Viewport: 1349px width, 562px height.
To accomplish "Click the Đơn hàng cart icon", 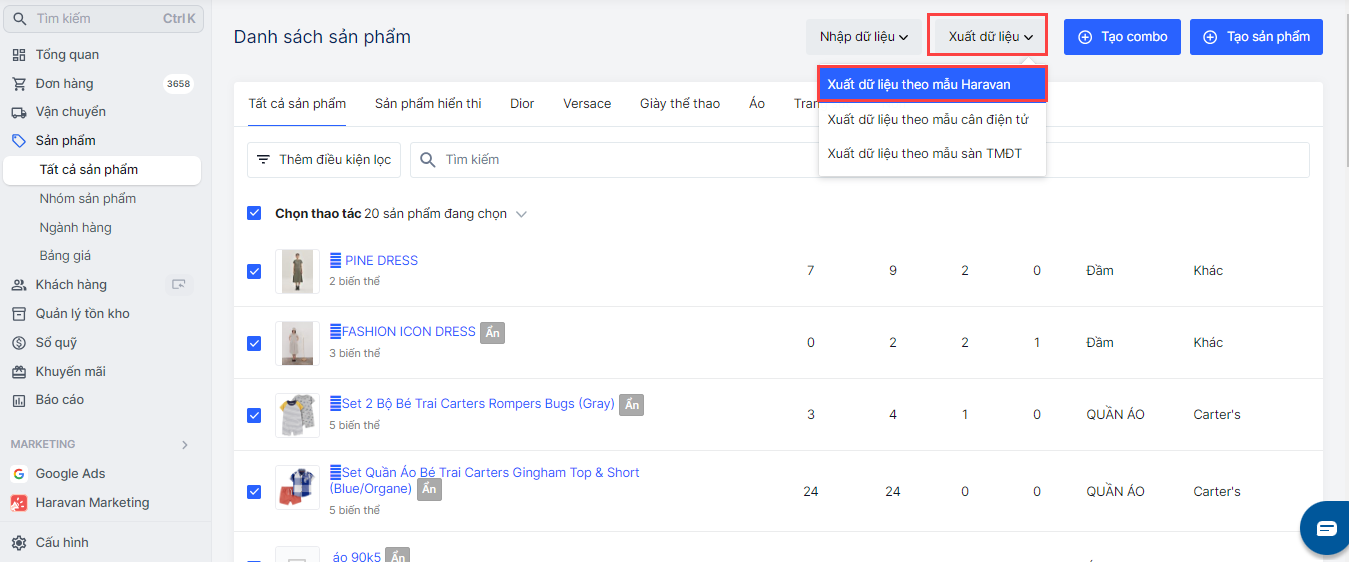I will click(x=18, y=84).
